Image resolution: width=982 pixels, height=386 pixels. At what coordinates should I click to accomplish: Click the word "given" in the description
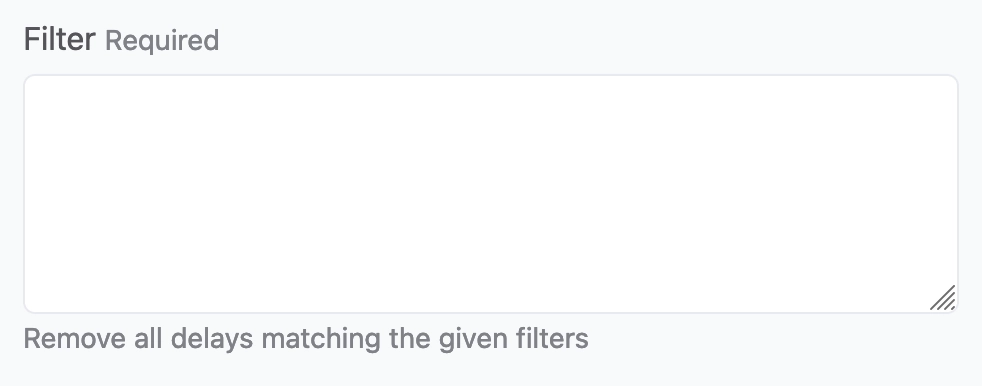coord(473,340)
